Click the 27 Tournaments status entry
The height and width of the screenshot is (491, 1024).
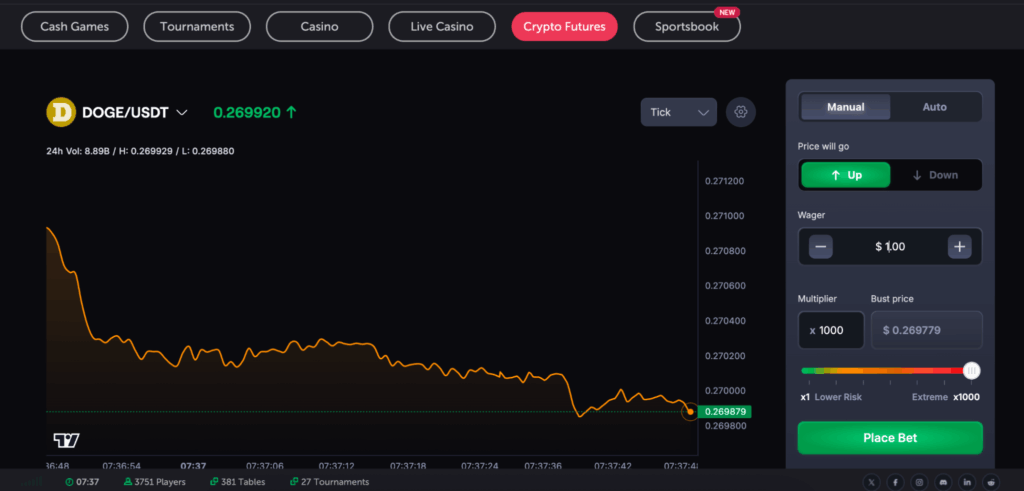pyautogui.click(x=329, y=482)
